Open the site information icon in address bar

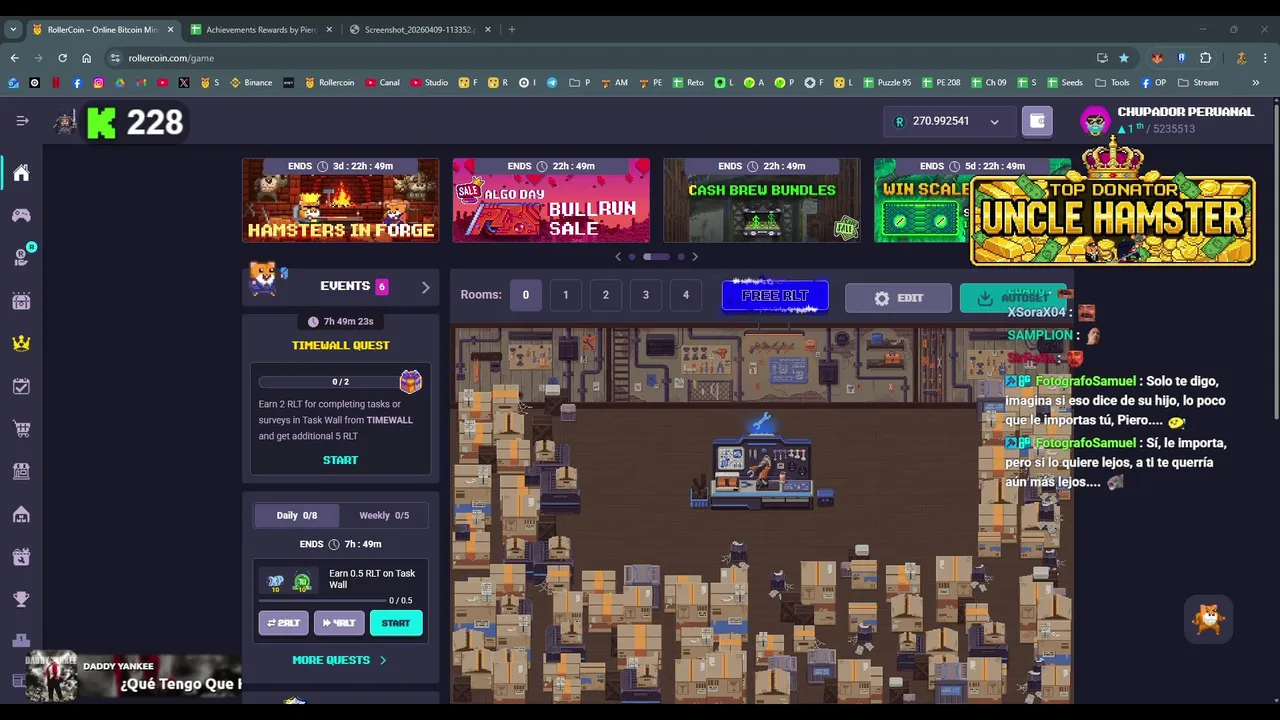point(115,58)
